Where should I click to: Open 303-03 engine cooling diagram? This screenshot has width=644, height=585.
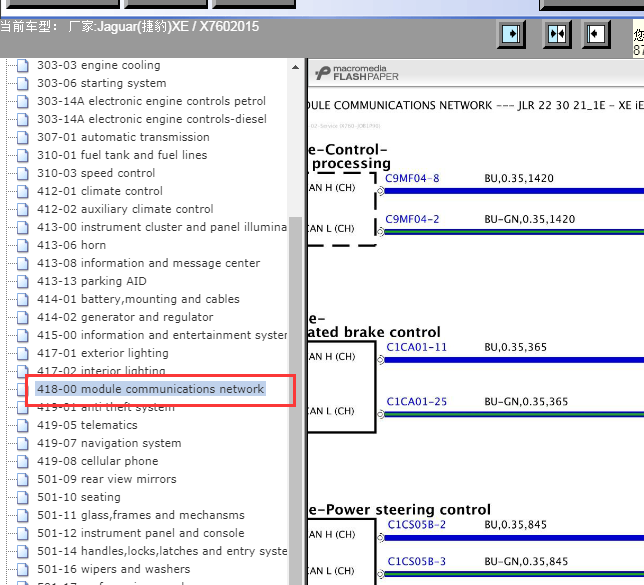[99, 65]
